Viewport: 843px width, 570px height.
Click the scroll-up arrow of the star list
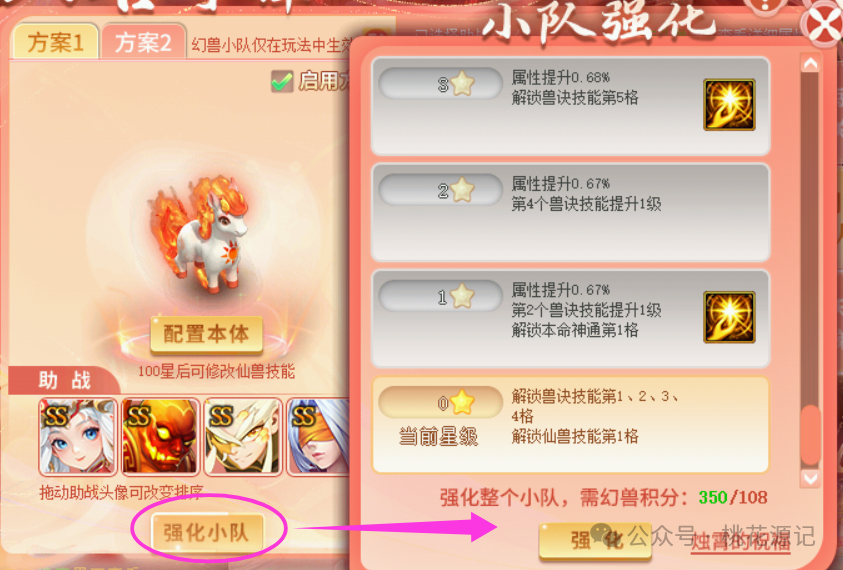coord(810,63)
